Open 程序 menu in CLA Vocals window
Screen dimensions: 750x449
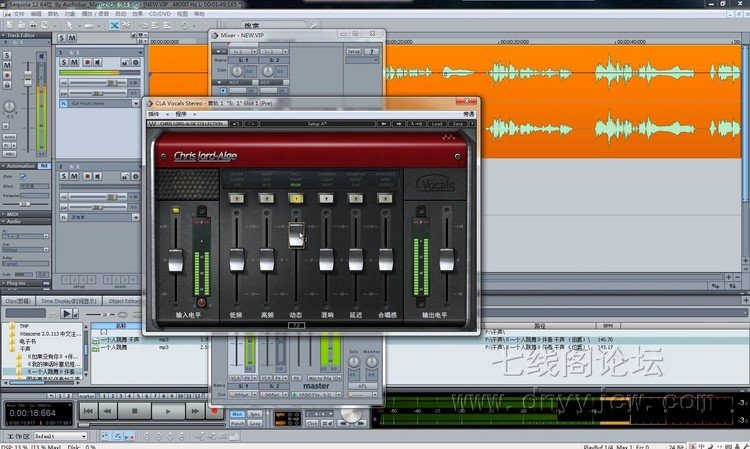(x=181, y=114)
